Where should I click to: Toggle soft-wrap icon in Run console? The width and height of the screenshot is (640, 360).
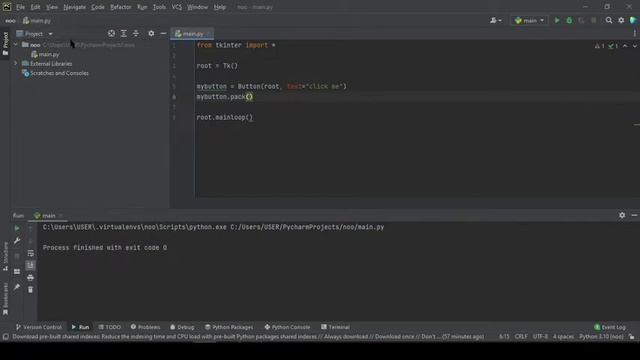[x=31, y=253]
